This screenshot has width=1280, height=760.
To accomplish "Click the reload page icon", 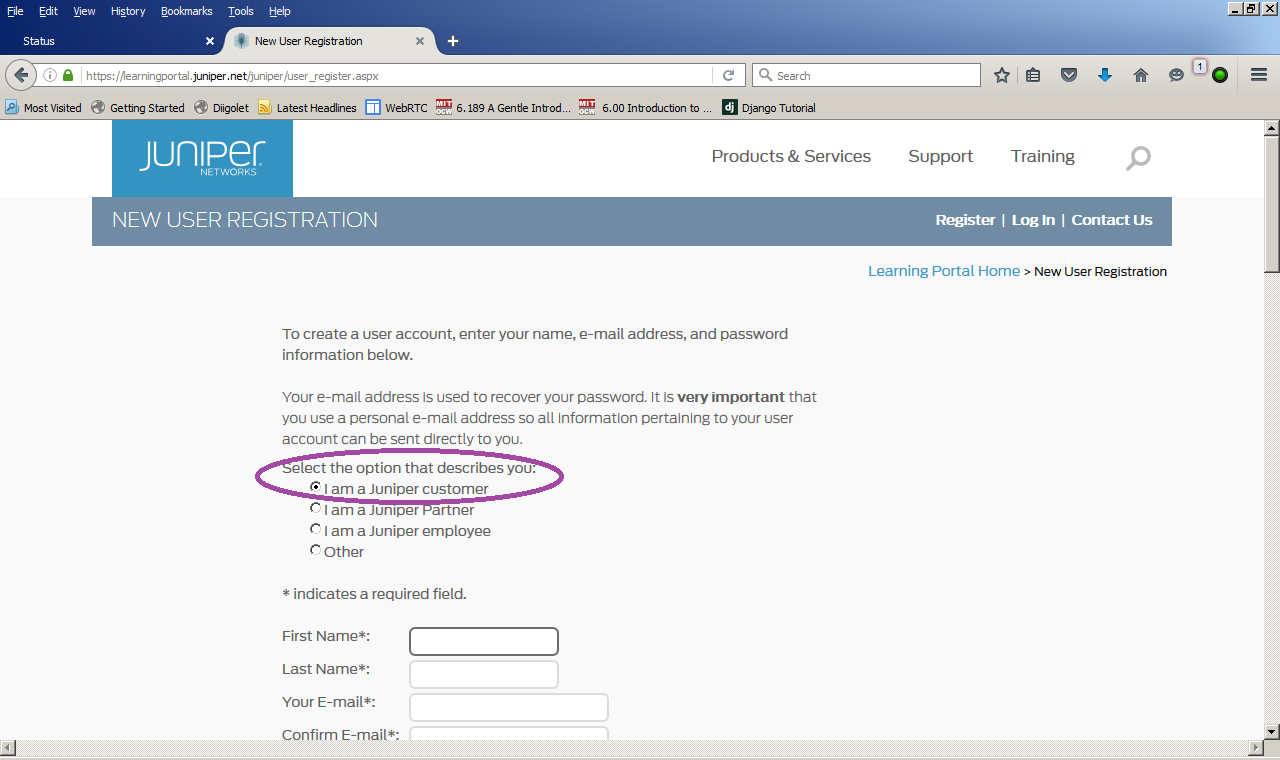I will [729, 75].
